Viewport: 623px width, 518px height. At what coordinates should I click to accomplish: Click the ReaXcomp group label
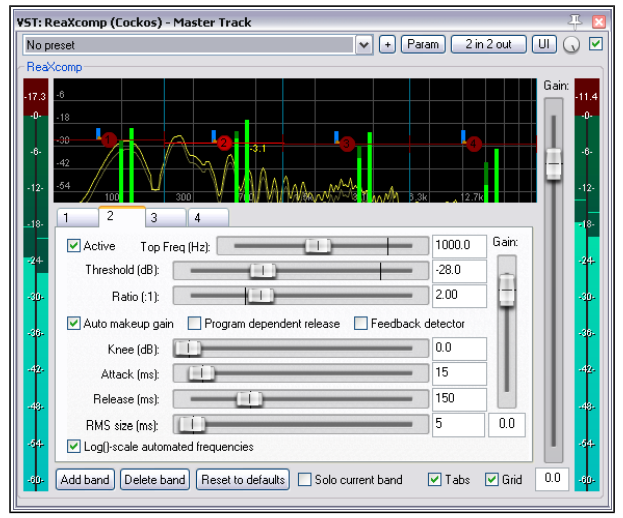[54, 67]
